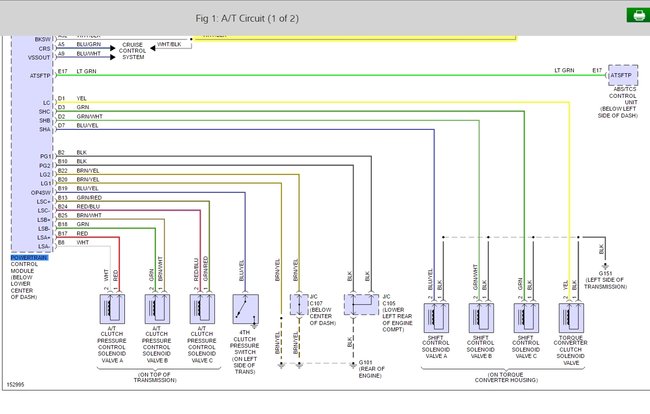The width and height of the screenshot is (650, 414).
Task: Select the PG1 pin label
Action: tap(45, 156)
